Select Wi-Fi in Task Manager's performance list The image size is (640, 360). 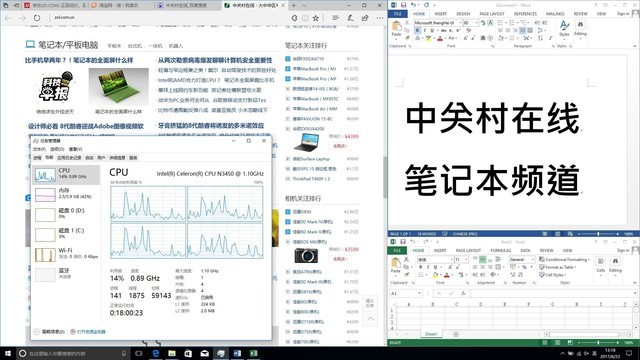coord(66,254)
